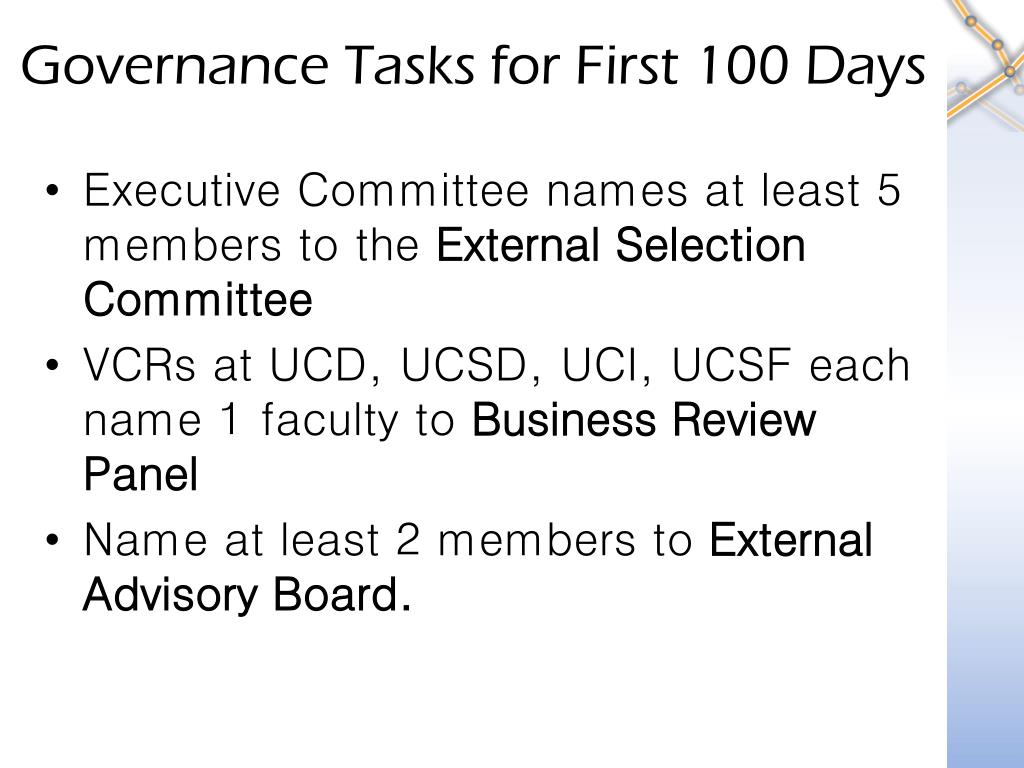
Task: Click the second bullet point marker
Action: [x=53, y=365]
